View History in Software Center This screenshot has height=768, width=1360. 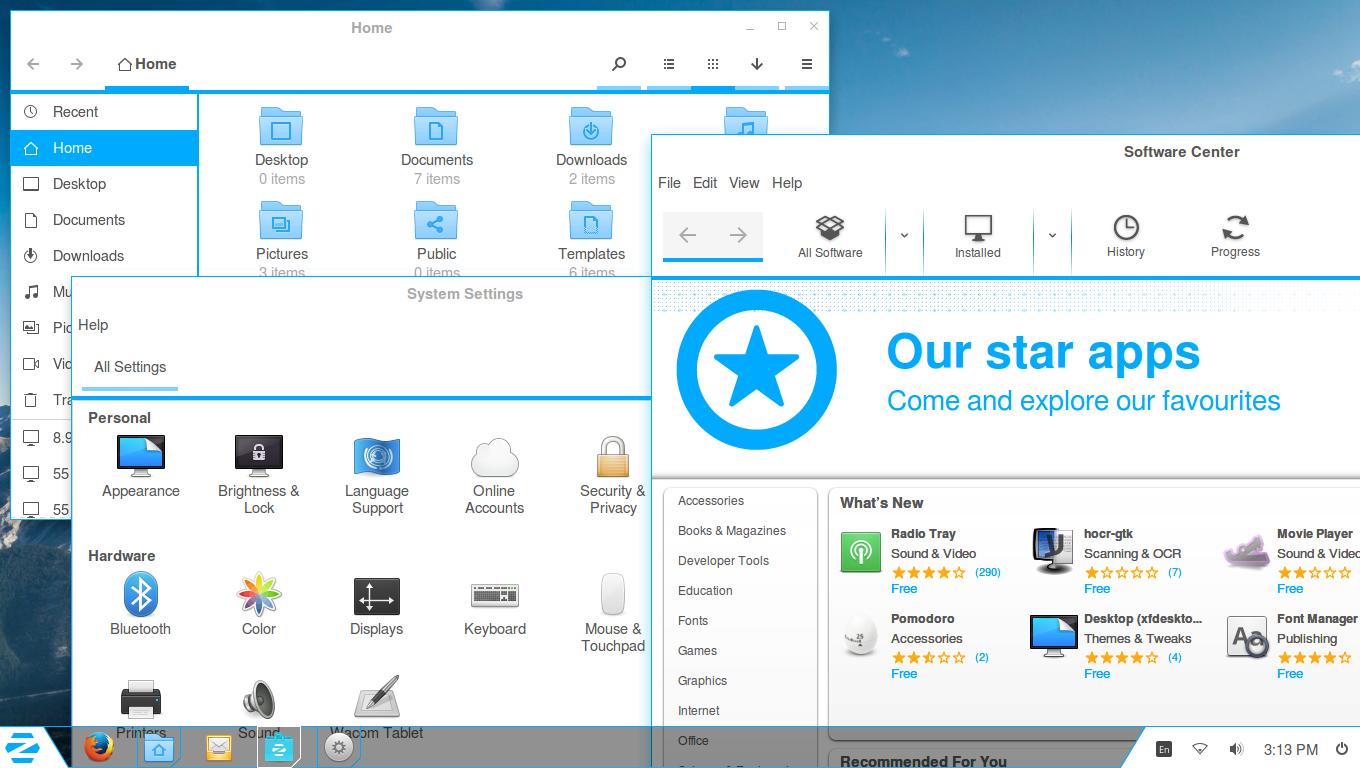(1125, 236)
